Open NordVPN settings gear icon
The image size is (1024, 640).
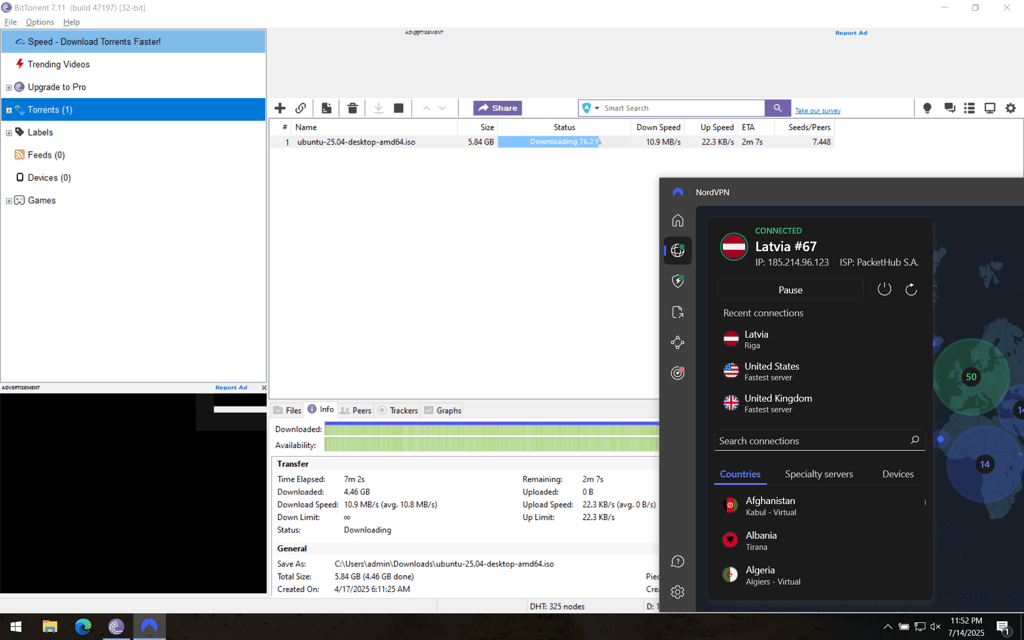pos(678,592)
